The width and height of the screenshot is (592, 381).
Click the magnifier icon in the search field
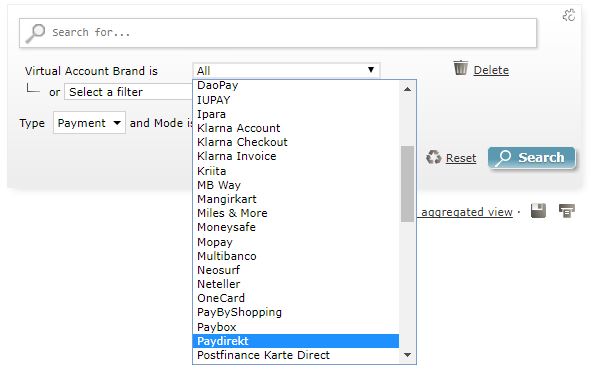click(x=35, y=33)
